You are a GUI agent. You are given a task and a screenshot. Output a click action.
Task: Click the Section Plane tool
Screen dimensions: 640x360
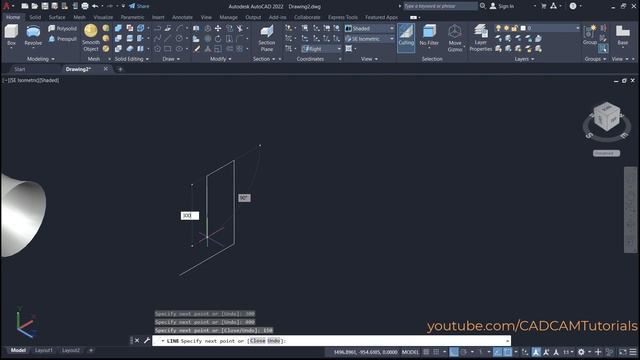point(267,38)
